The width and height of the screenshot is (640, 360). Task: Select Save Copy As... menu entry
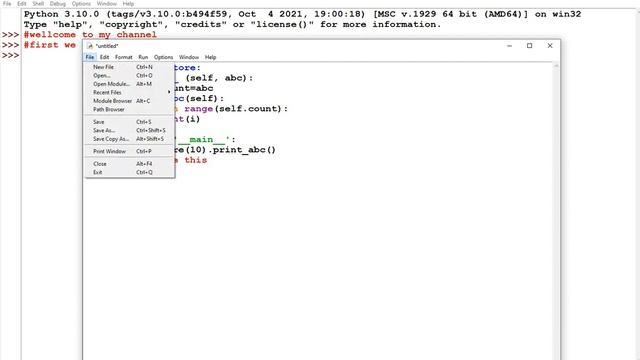coord(129,139)
